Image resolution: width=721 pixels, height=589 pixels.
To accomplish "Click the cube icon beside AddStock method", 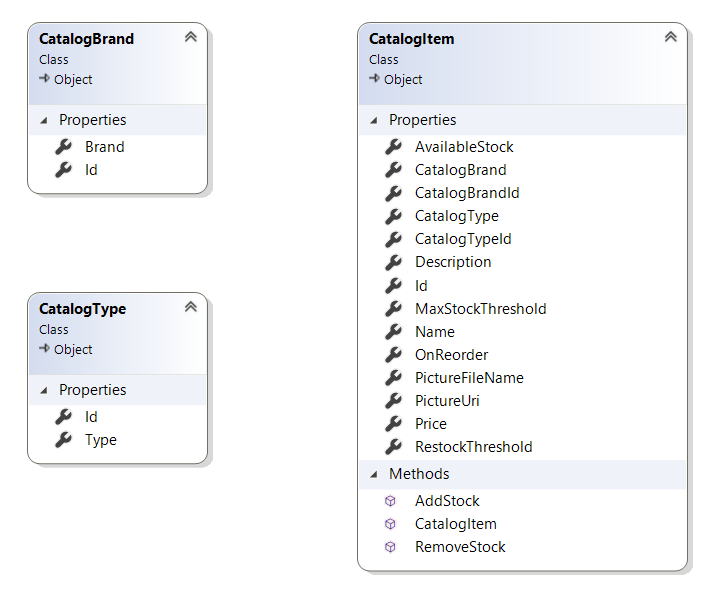I will [390, 501].
